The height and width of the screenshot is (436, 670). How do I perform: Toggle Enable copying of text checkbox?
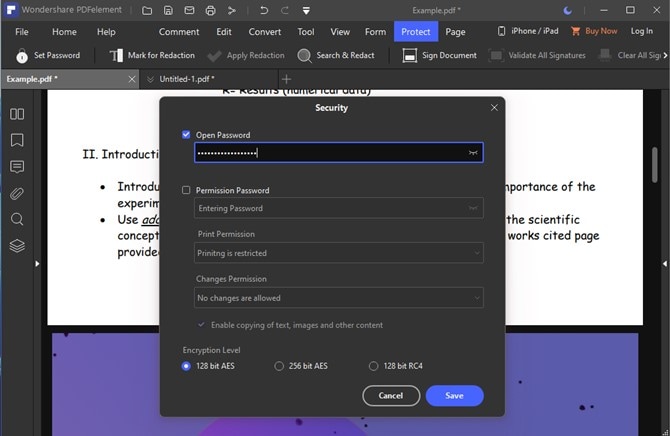201,325
